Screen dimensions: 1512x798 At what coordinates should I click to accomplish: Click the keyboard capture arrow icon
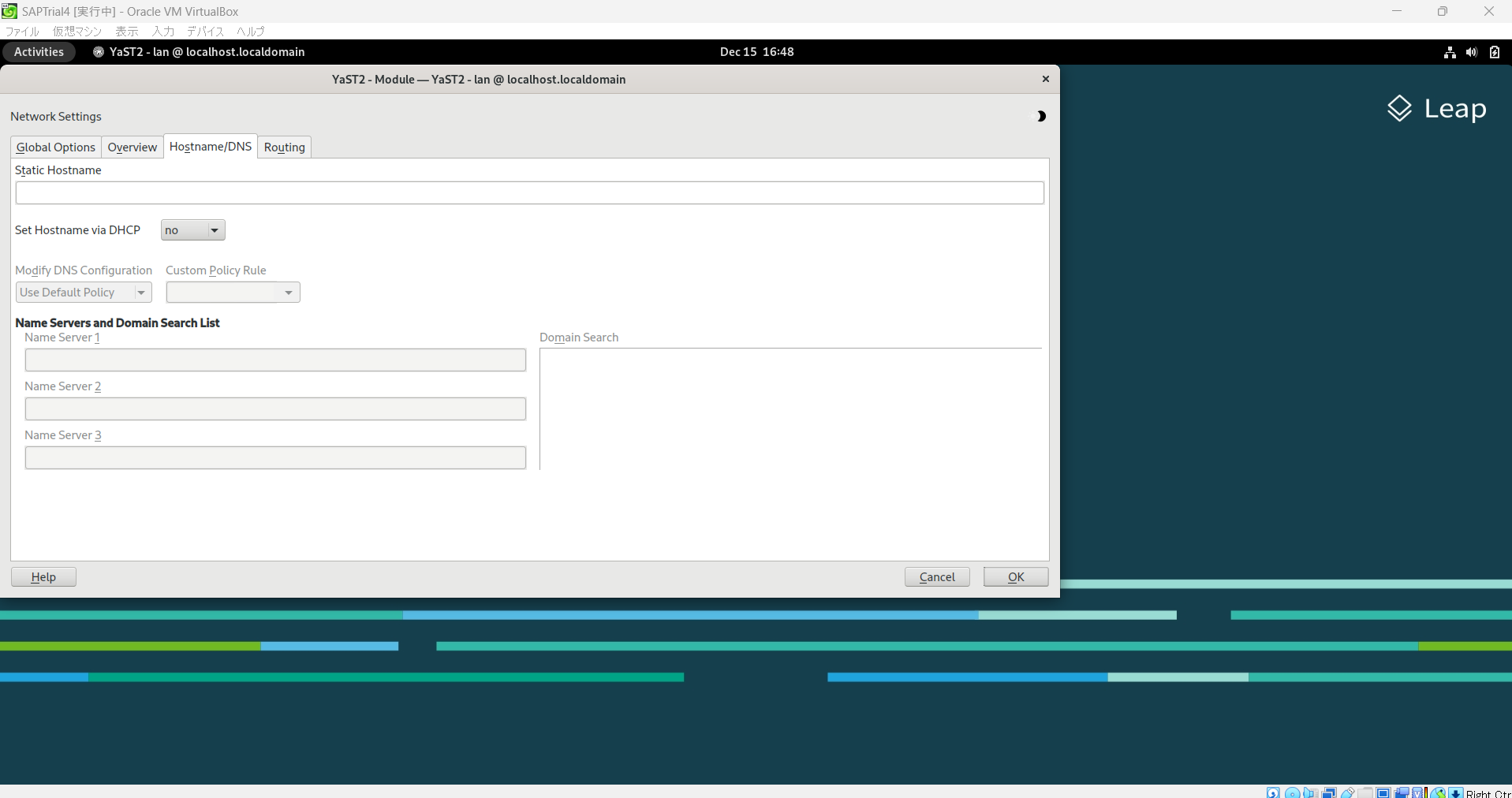tap(1456, 792)
